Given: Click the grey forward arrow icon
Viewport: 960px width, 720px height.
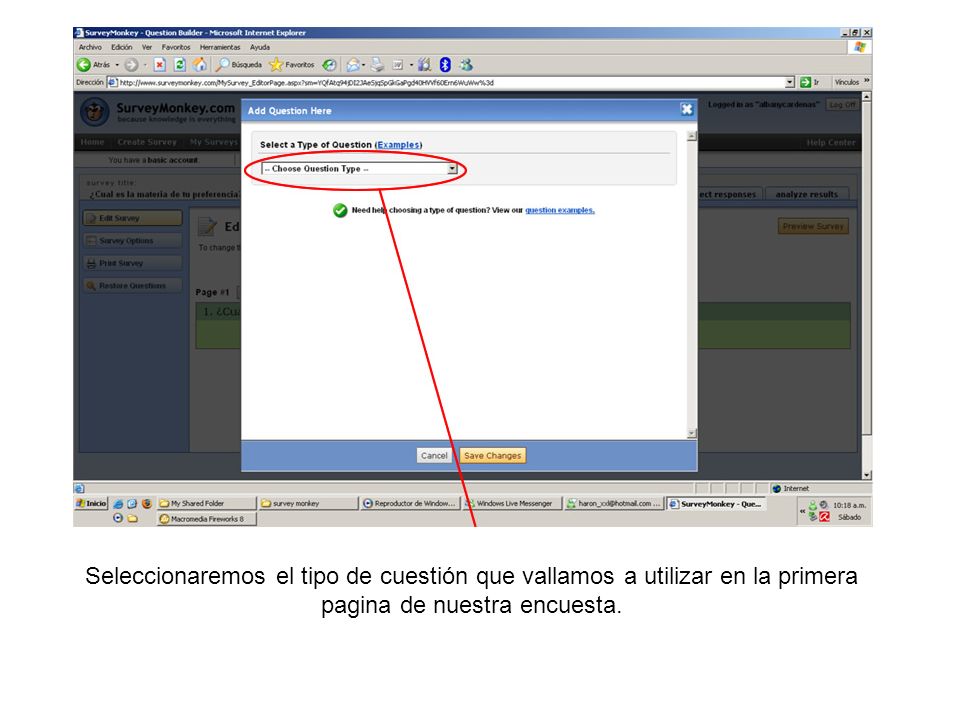Looking at the screenshot, I should click(x=131, y=64).
